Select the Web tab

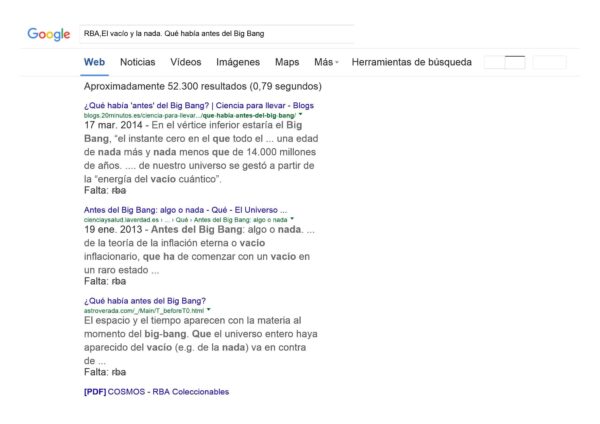pos(95,62)
